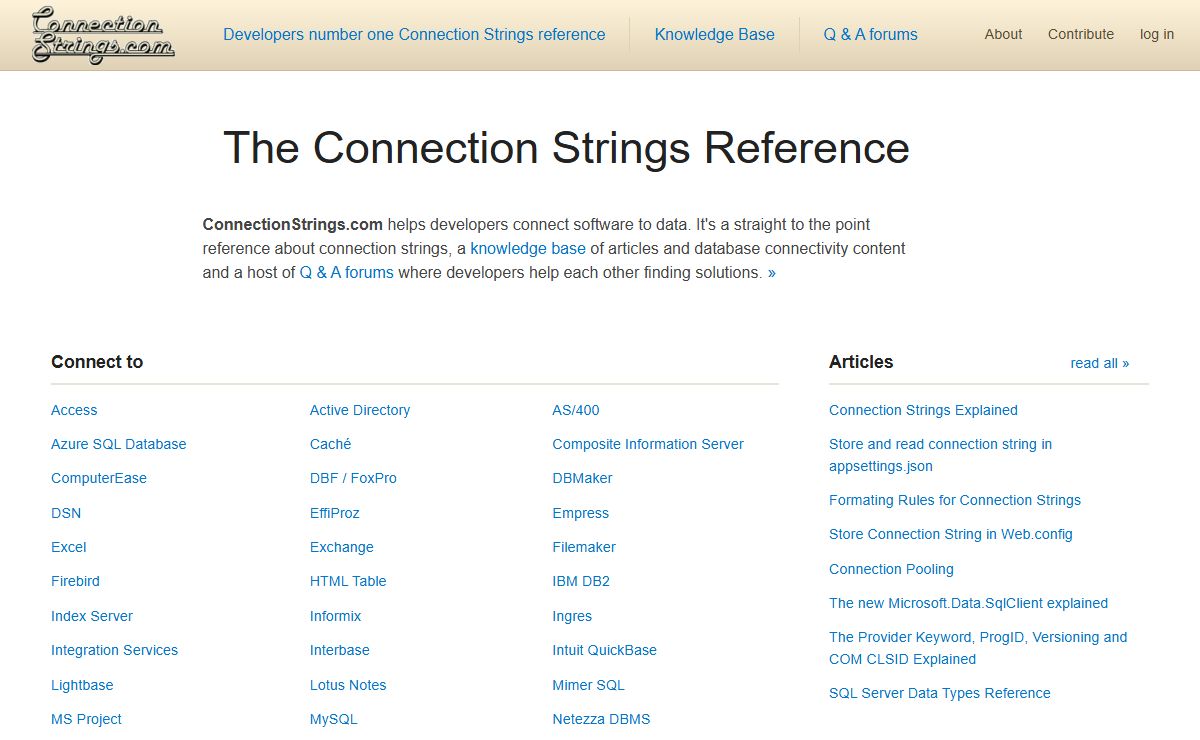This screenshot has width=1200, height=740.
Task: Open 'Store Connection String in Web.config' article
Action: pos(950,534)
